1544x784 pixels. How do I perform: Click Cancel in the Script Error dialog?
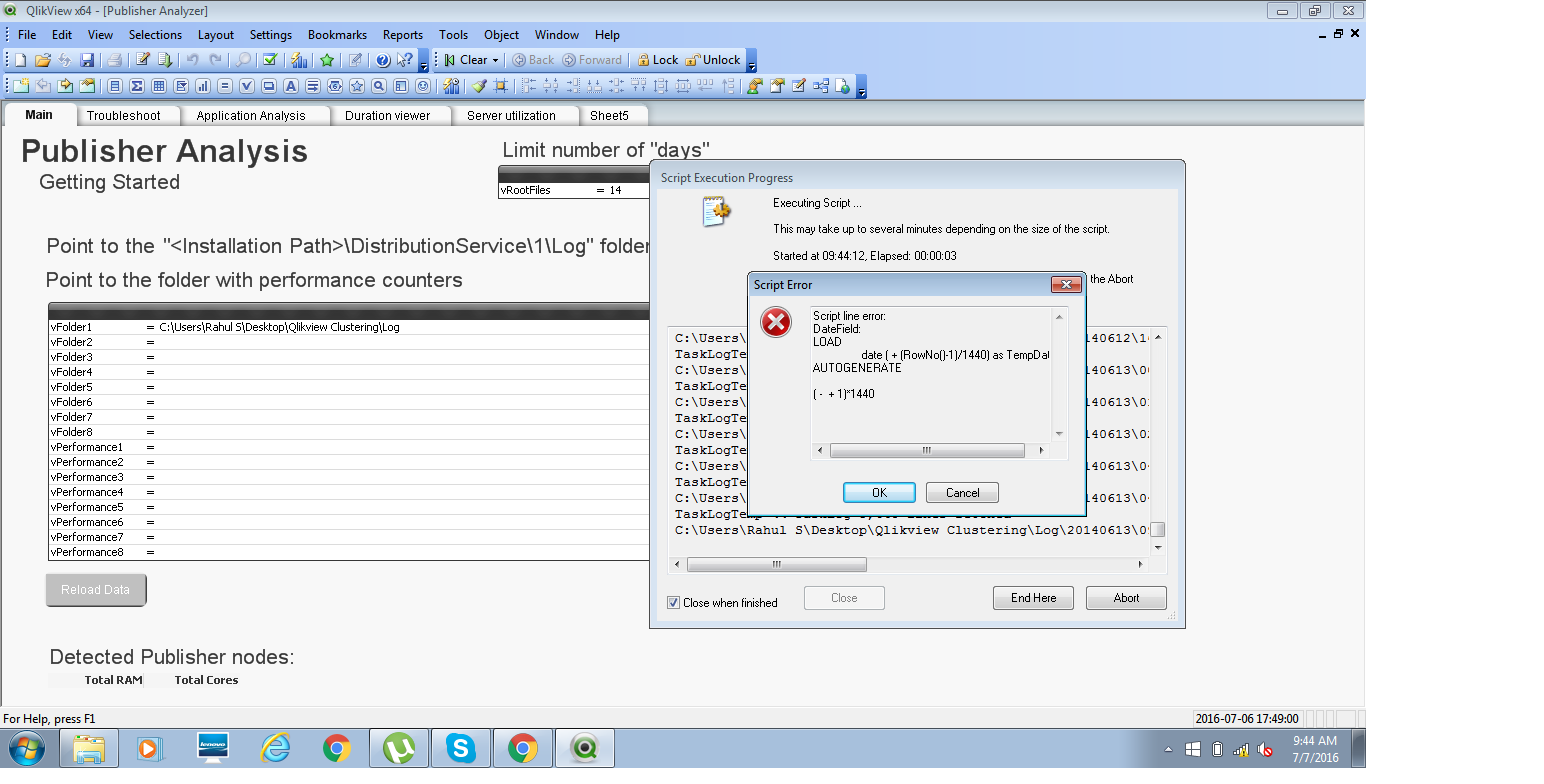point(962,492)
